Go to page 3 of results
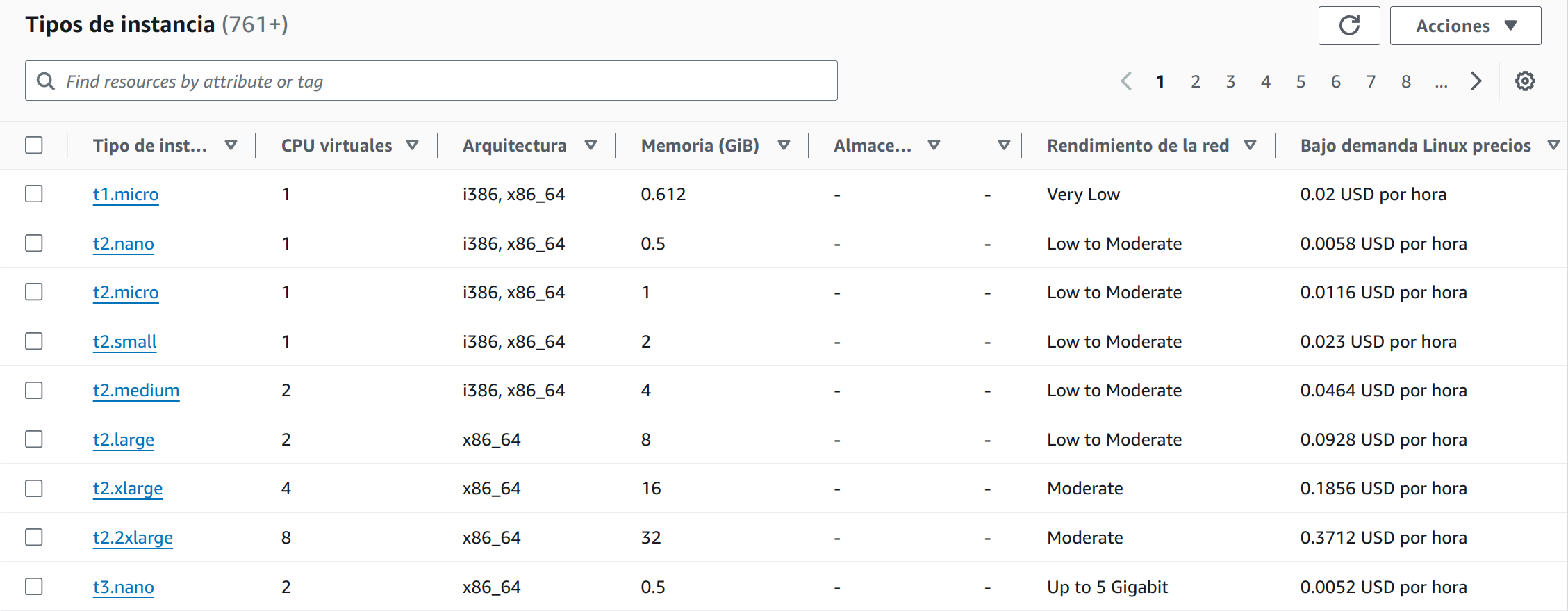Viewport: 1568px width, 611px height. click(x=1230, y=81)
